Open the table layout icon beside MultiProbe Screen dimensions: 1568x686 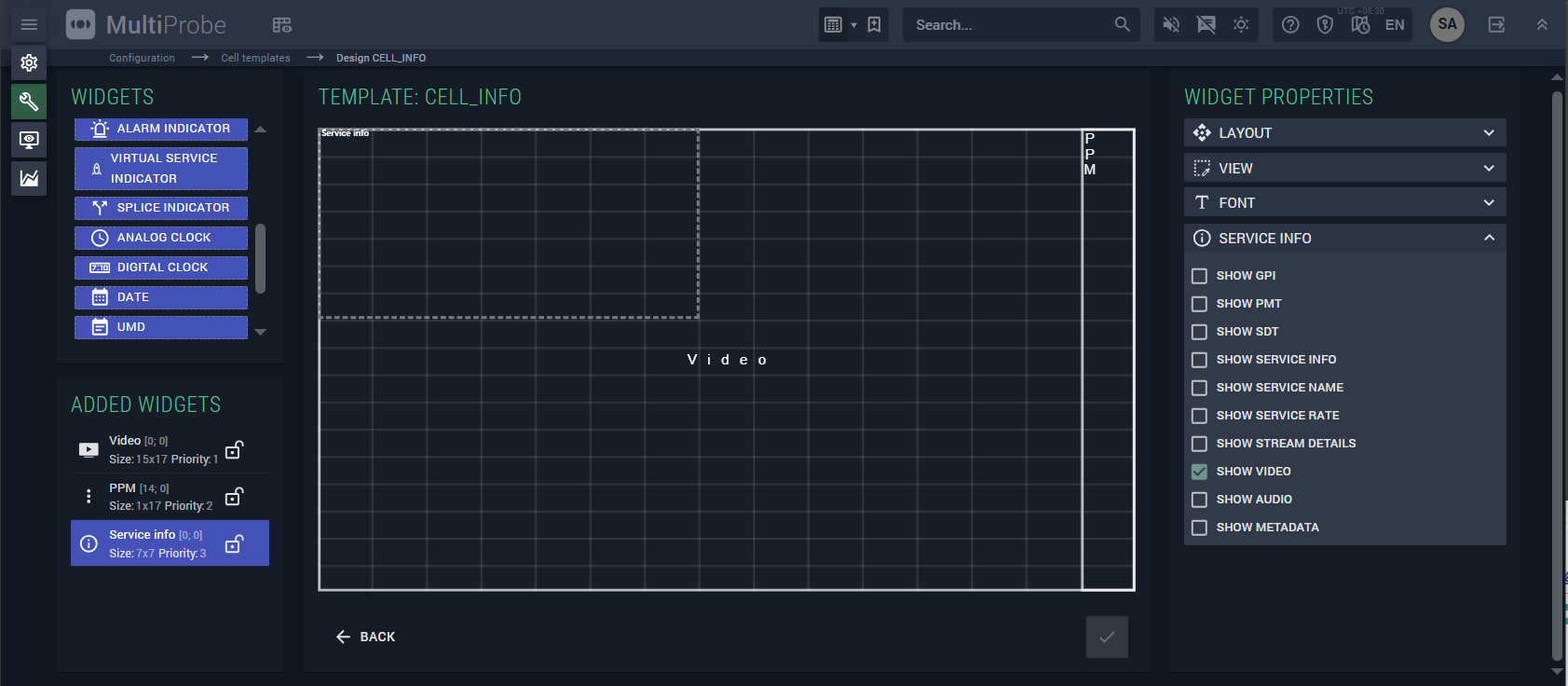tap(282, 25)
